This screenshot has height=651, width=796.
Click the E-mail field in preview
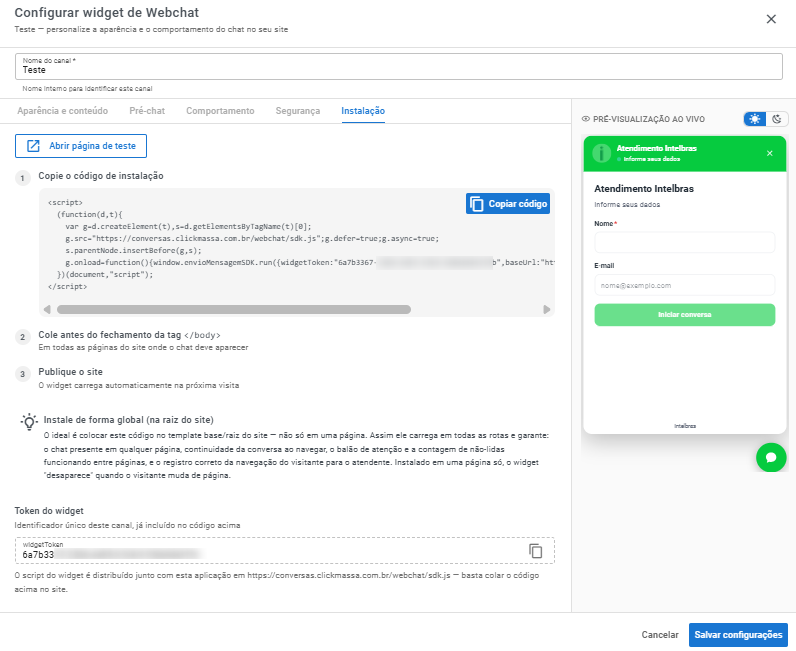pos(684,285)
